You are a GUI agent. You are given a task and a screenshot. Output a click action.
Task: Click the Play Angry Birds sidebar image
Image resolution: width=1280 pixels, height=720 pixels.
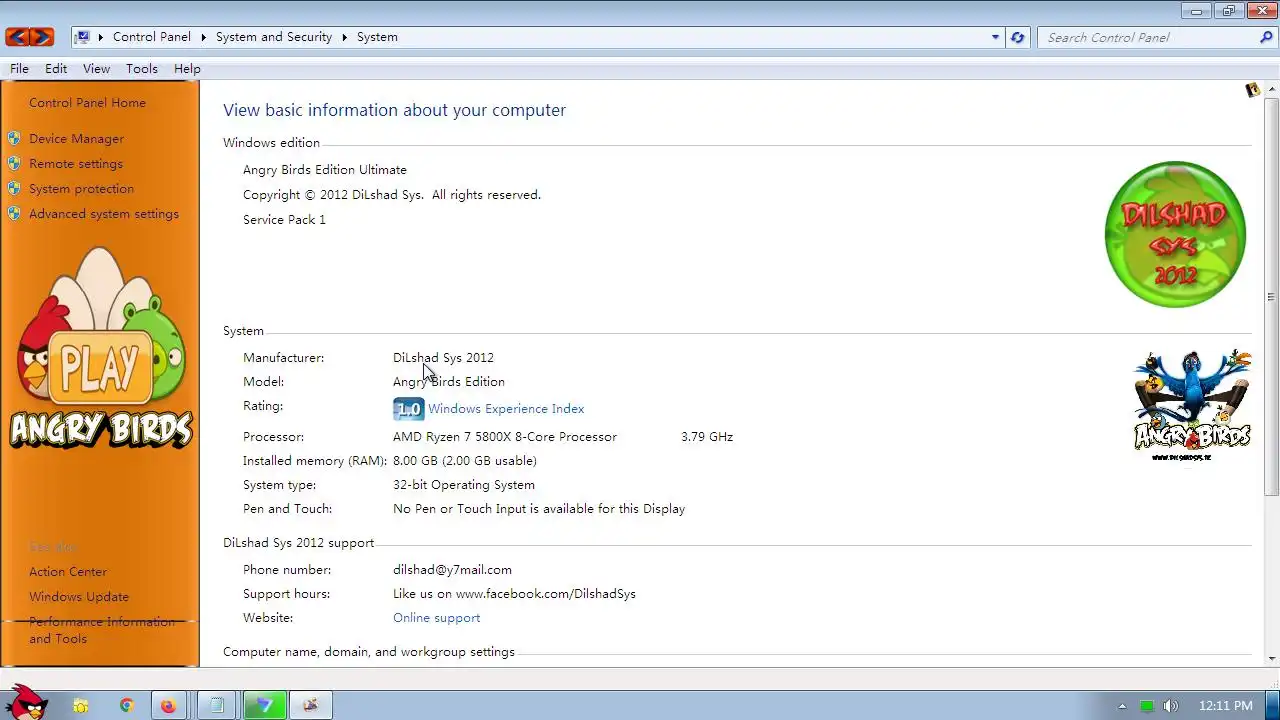[100, 350]
